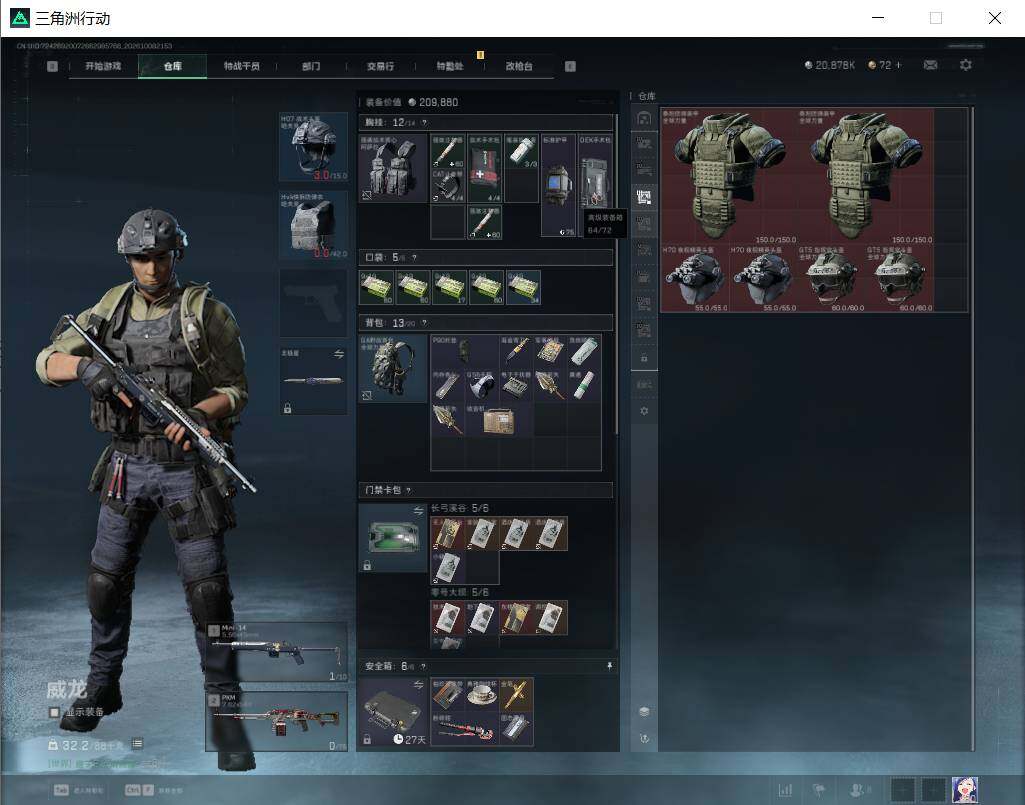
Task: Open the mail envelope icon
Action: [930, 65]
